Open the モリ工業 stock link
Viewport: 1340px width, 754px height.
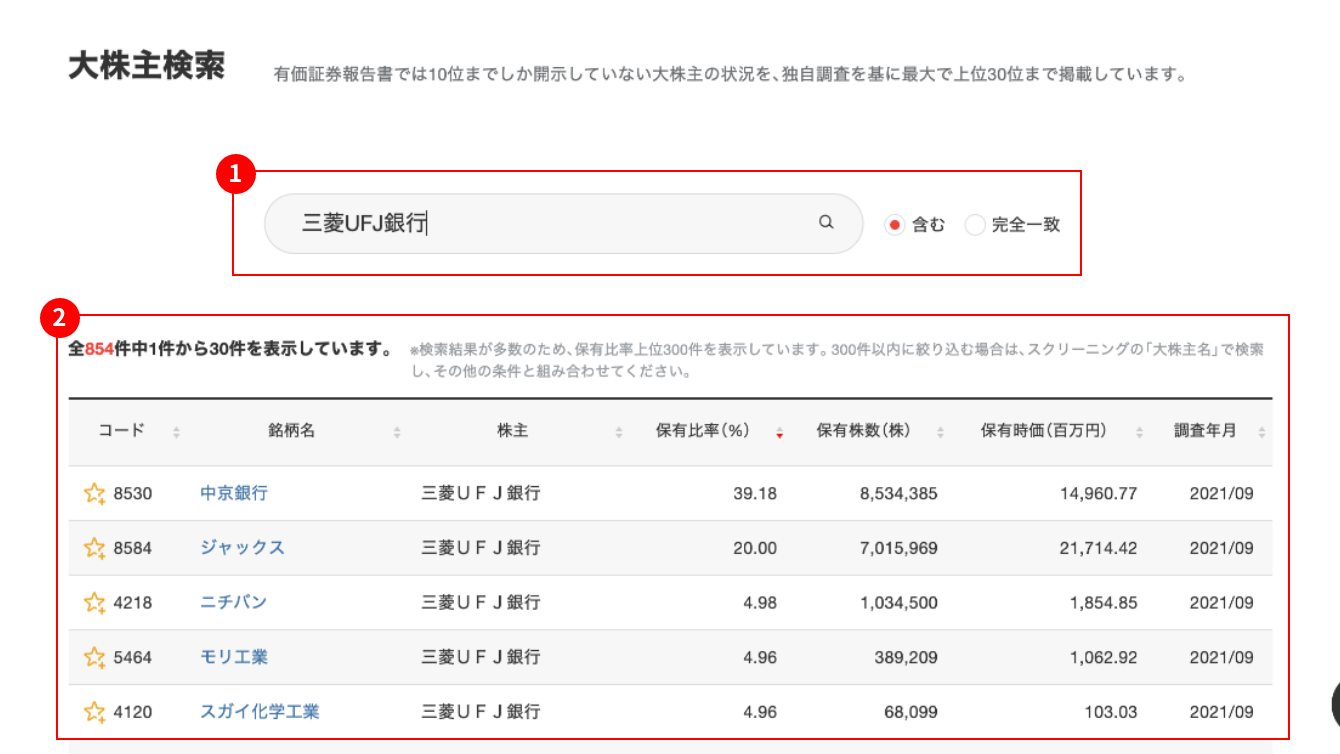tap(234, 657)
